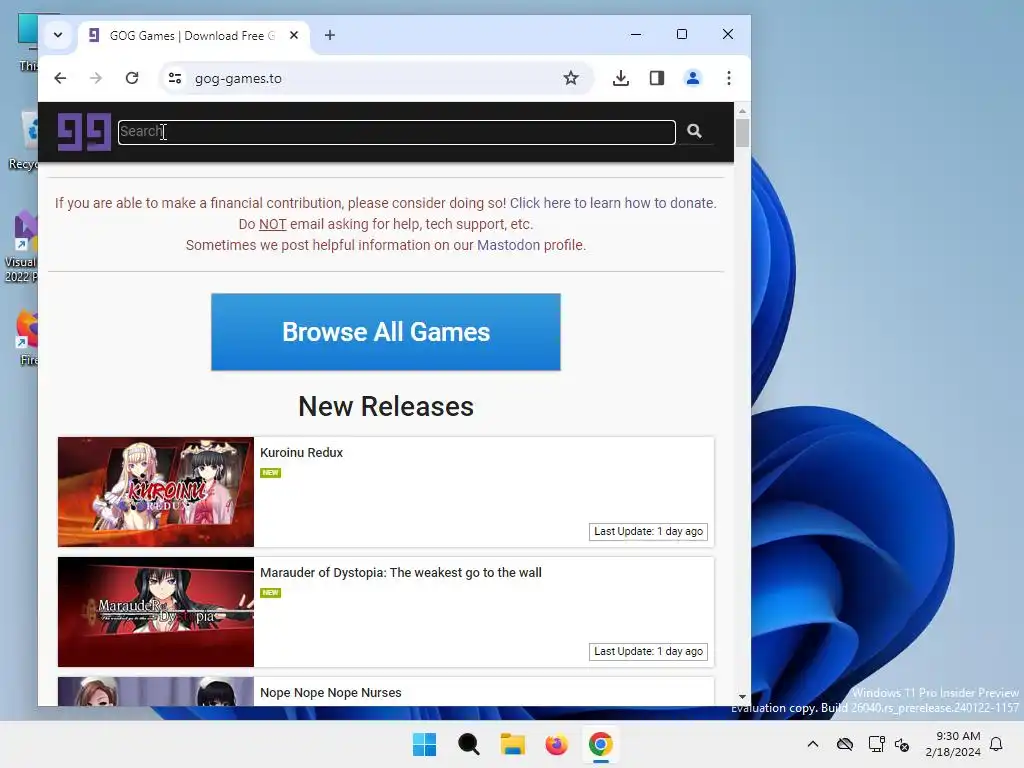
Task: Open site information icon in address bar
Action: point(175,78)
